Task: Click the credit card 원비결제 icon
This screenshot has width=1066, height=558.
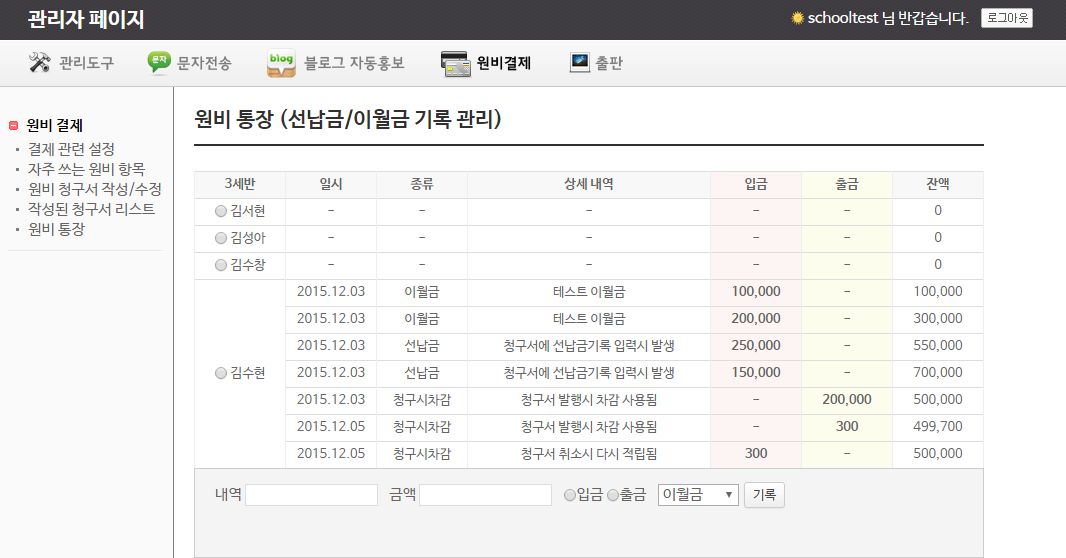Action: [456, 63]
